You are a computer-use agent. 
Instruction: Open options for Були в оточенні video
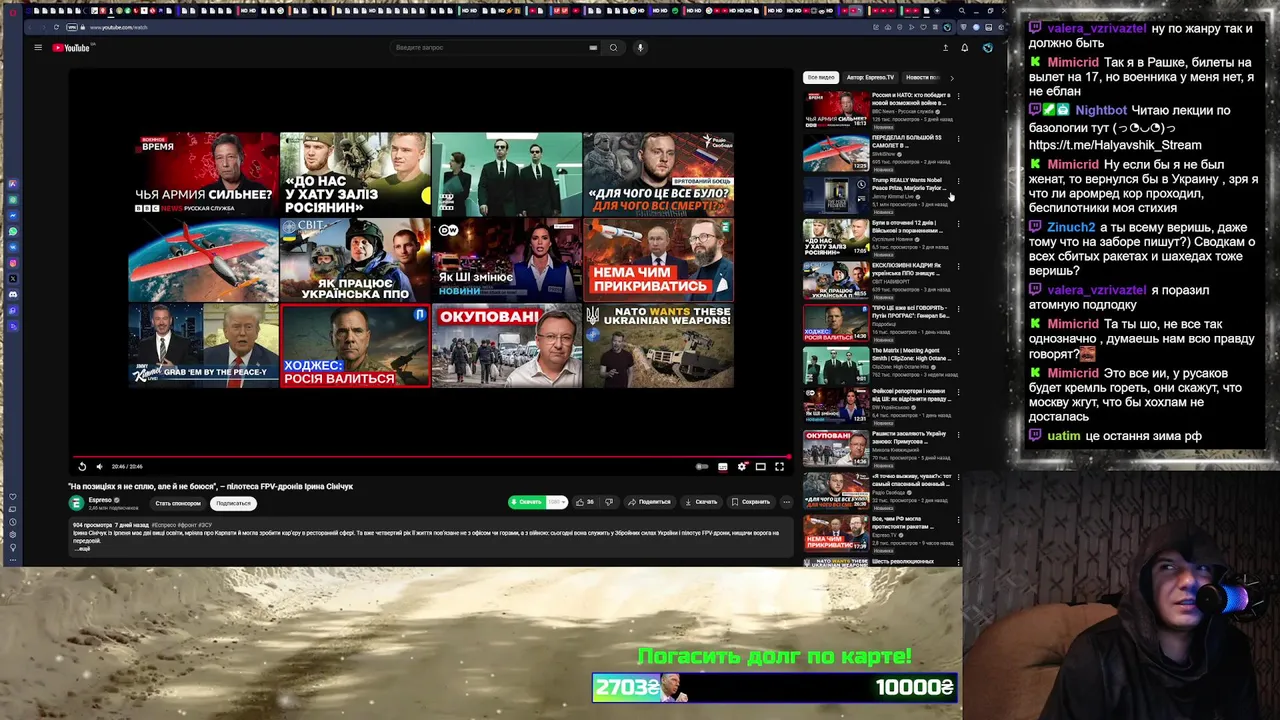tap(958, 224)
